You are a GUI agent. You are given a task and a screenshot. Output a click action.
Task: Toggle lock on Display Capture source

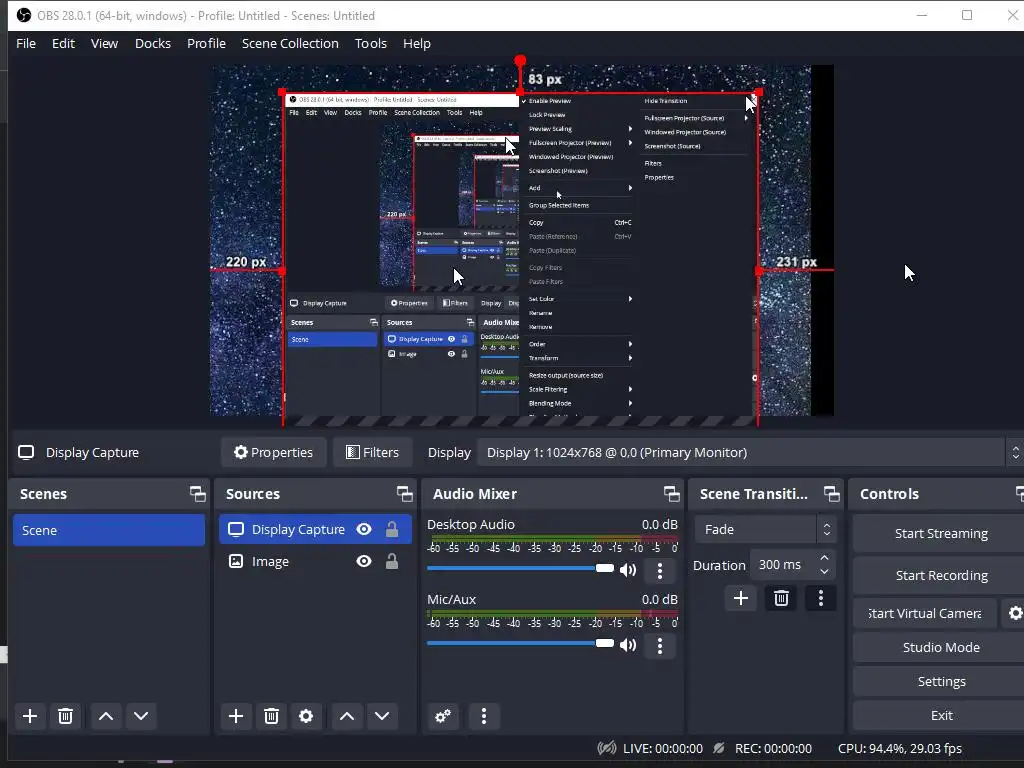click(392, 529)
